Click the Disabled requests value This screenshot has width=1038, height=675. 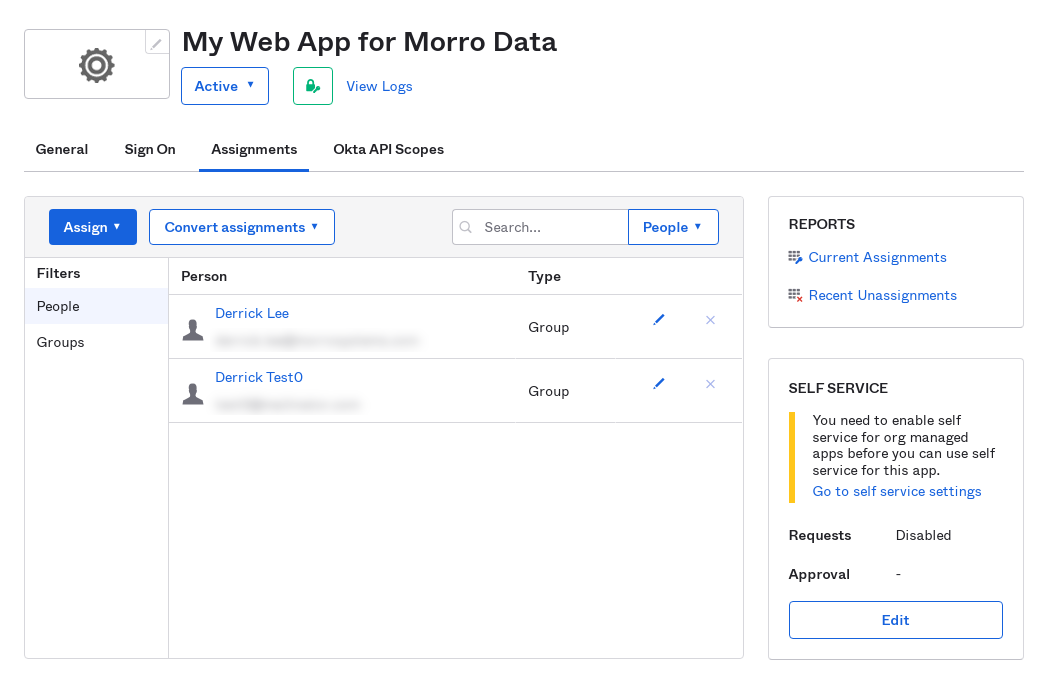click(x=923, y=535)
